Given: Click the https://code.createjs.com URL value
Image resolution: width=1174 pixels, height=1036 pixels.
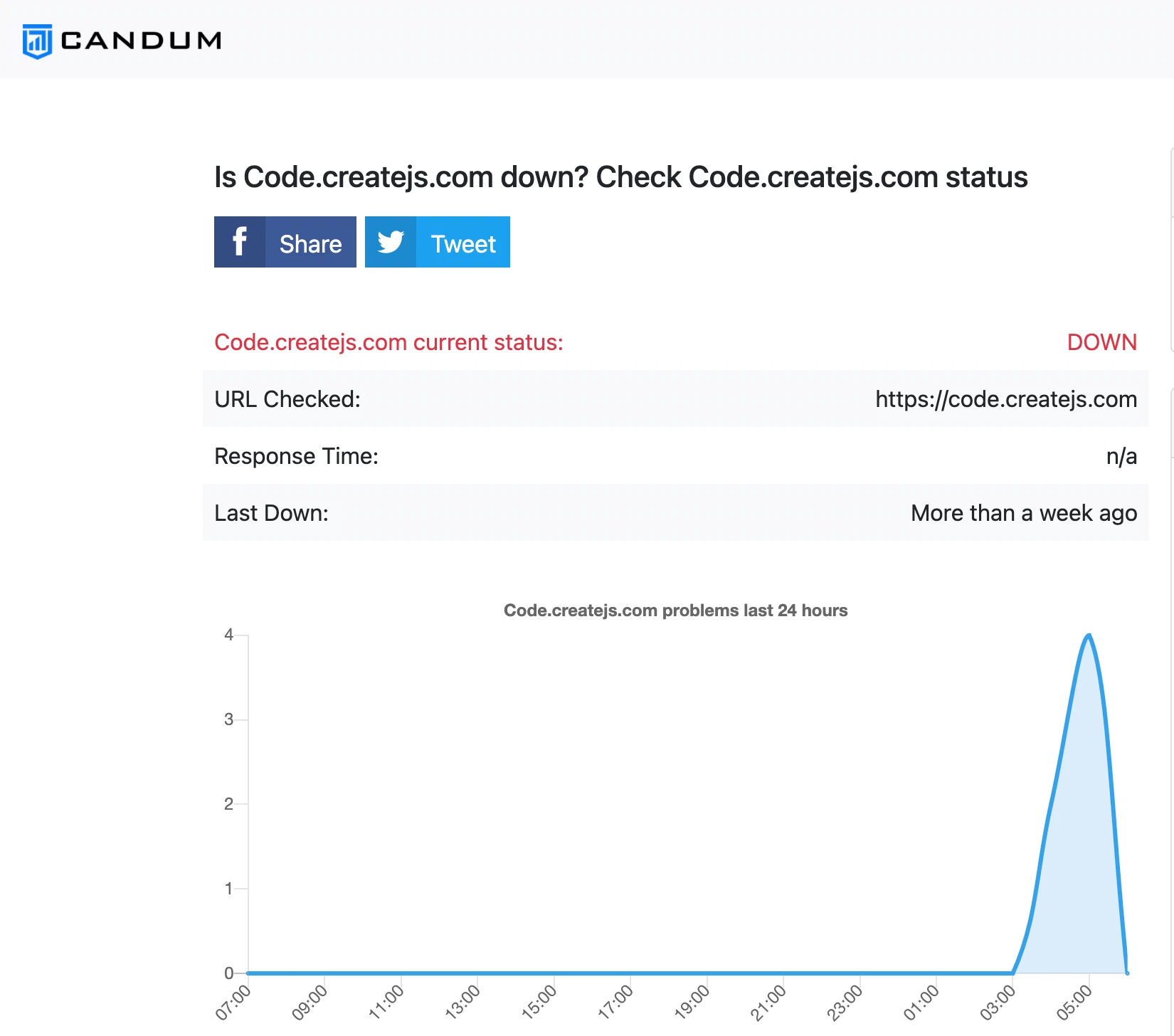Looking at the screenshot, I should coord(1006,399).
